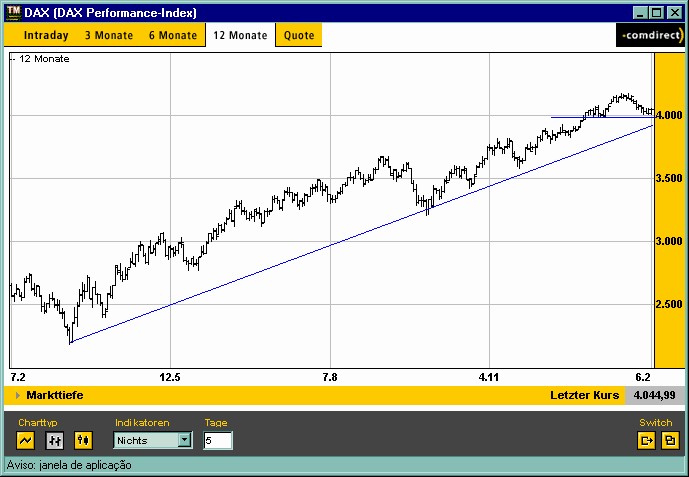Switch to the 3 Monate tab
The width and height of the screenshot is (689, 477).
click(109, 35)
